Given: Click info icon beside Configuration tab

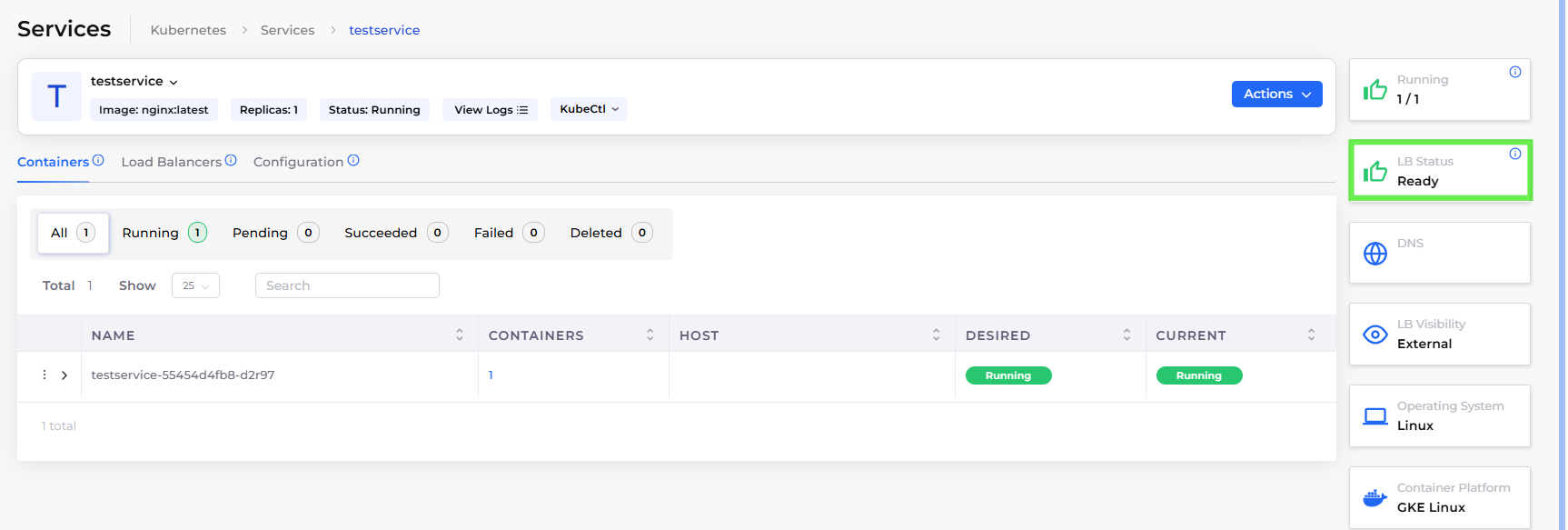Looking at the screenshot, I should pos(353,160).
